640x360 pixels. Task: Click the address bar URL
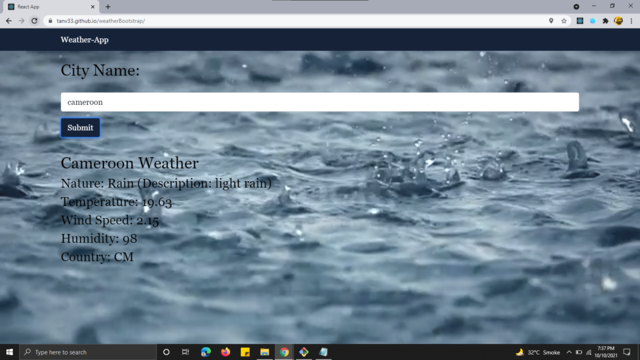(x=100, y=21)
